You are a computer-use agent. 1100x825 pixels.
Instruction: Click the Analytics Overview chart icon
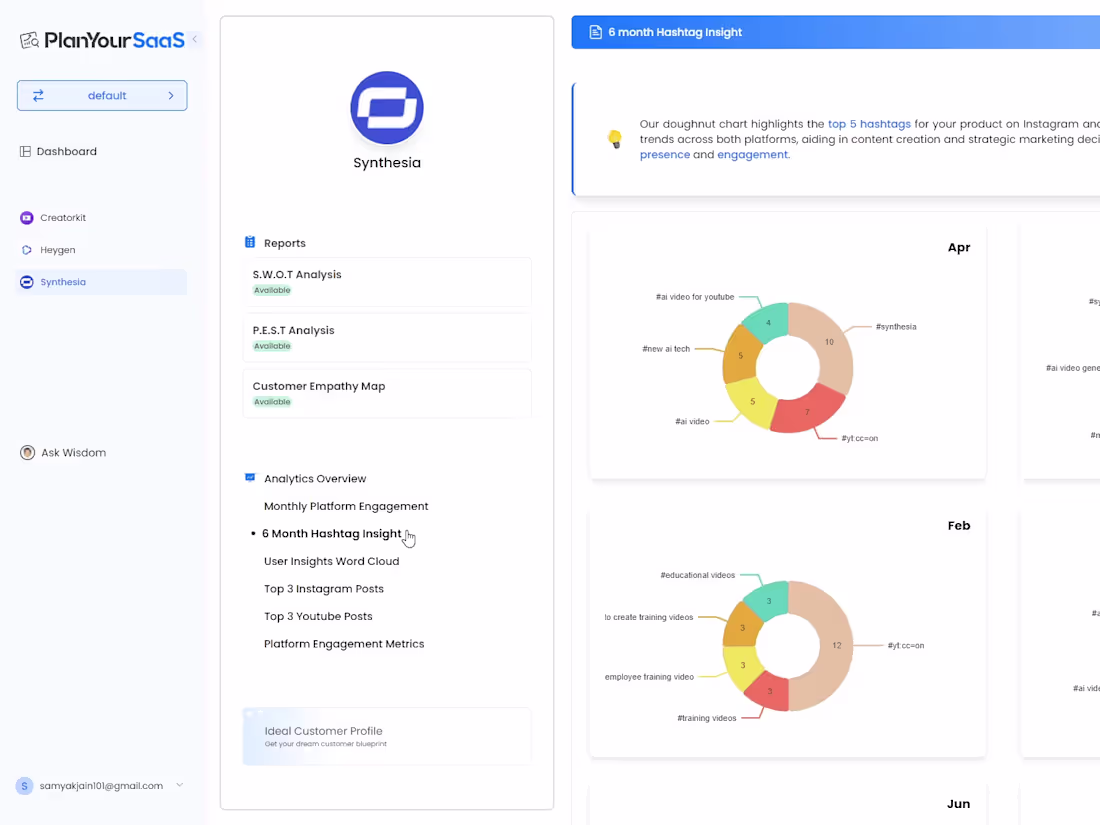(249, 478)
